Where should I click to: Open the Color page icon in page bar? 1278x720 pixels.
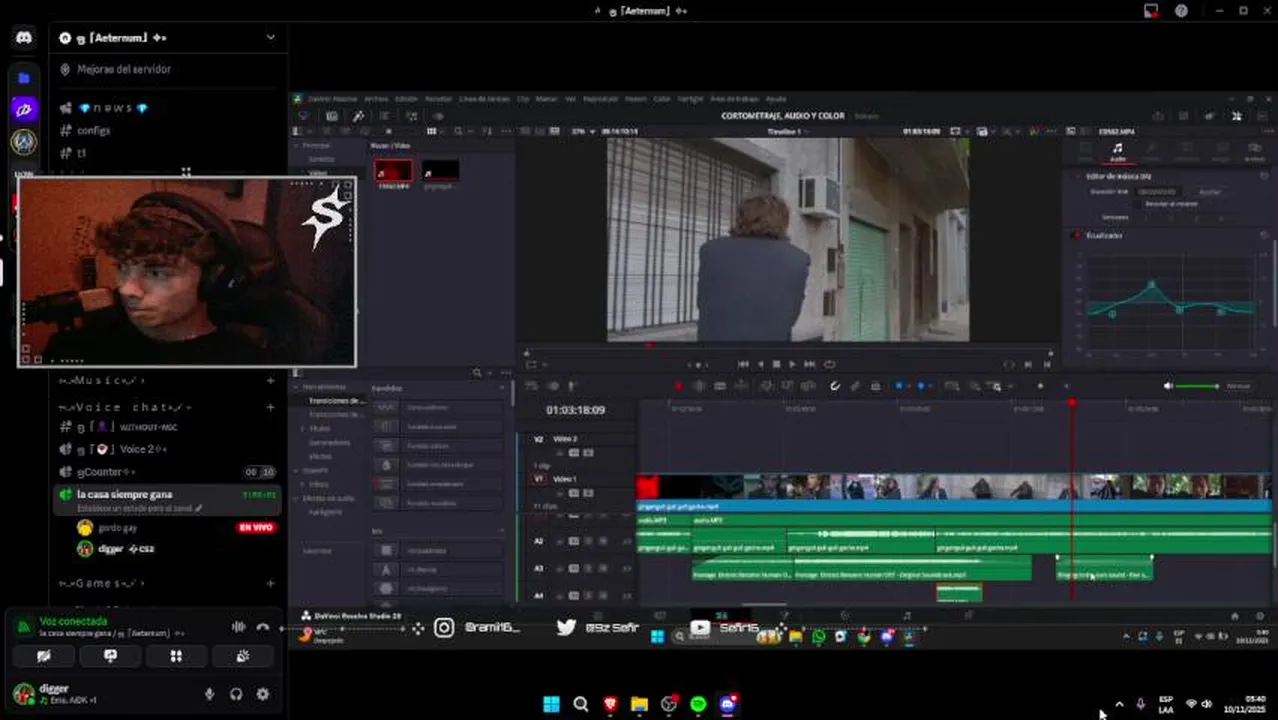click(x=845, y=616)
